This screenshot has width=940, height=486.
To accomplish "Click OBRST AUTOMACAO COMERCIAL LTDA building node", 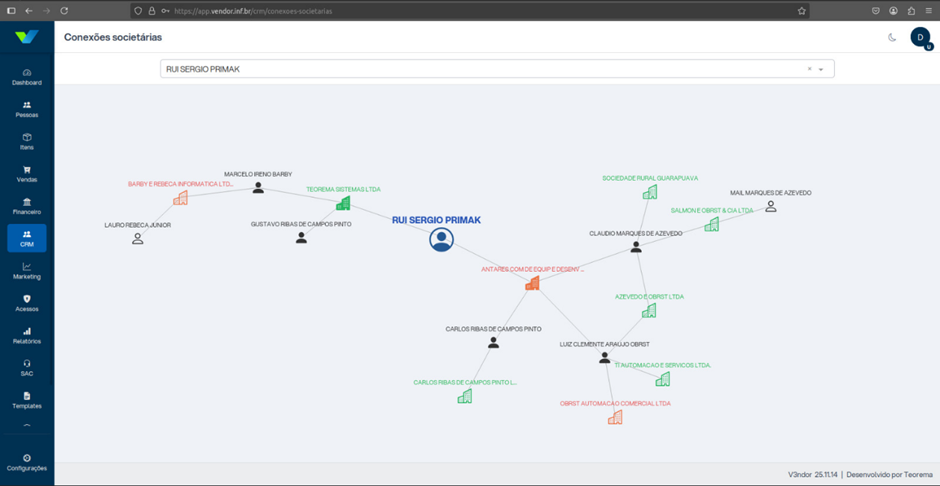I will tap(615, 418).
